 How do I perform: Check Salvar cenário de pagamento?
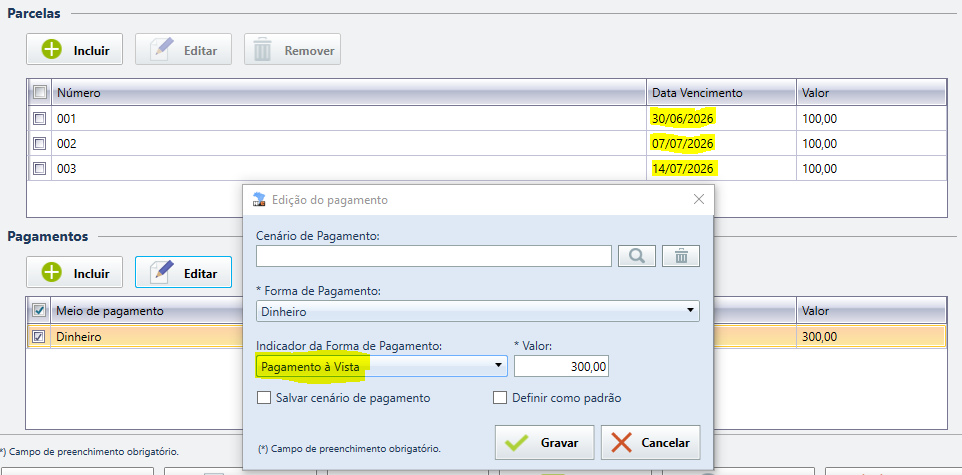(264, 398)
